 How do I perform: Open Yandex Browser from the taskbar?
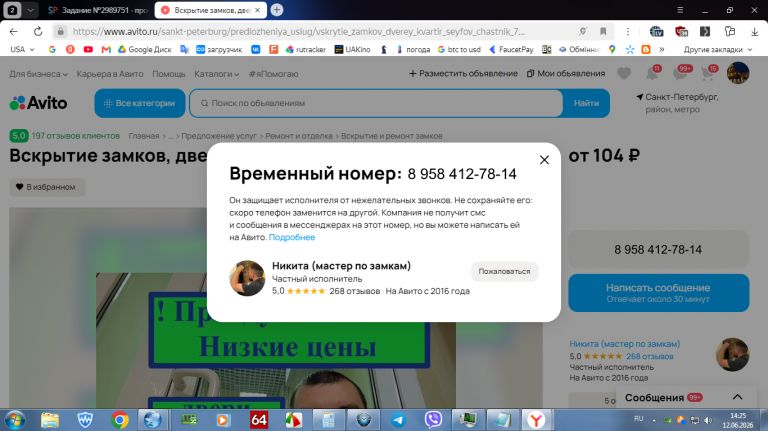(536, 420)
